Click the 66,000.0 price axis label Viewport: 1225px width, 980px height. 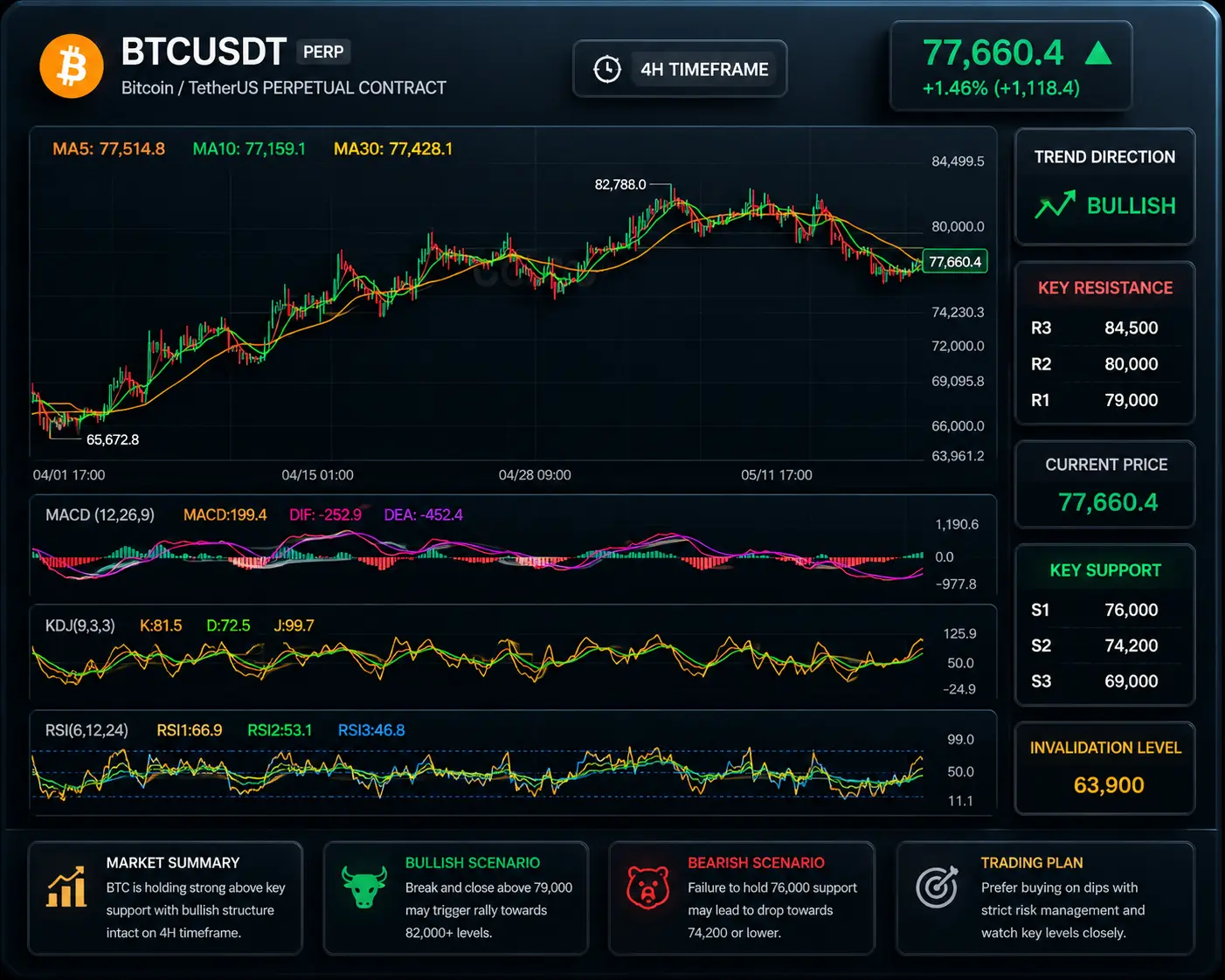click(958, 425)
